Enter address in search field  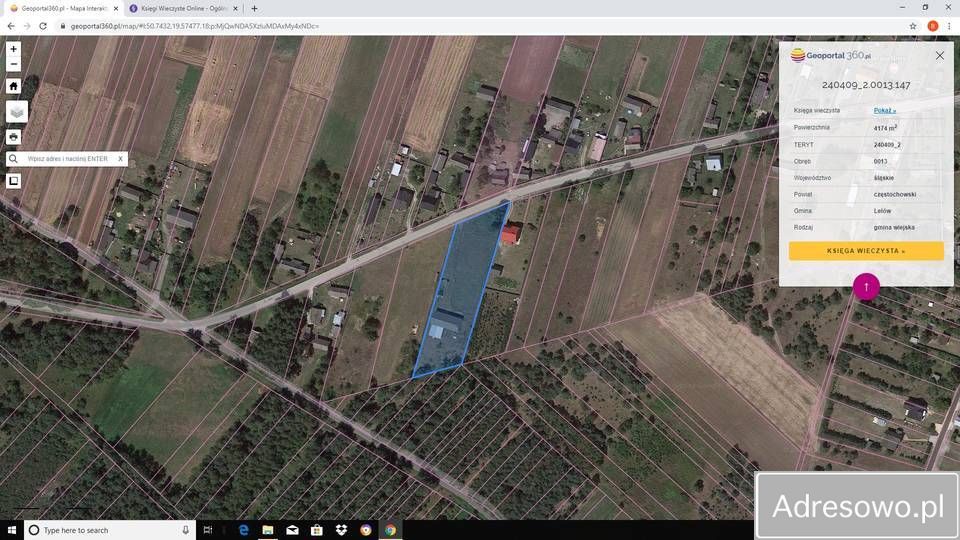coord(67,159)
